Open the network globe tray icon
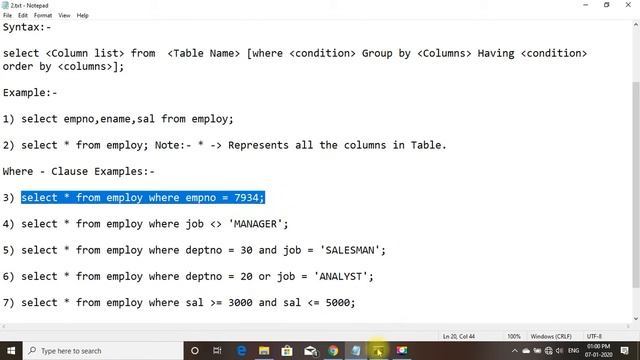 tap(549, 351)
